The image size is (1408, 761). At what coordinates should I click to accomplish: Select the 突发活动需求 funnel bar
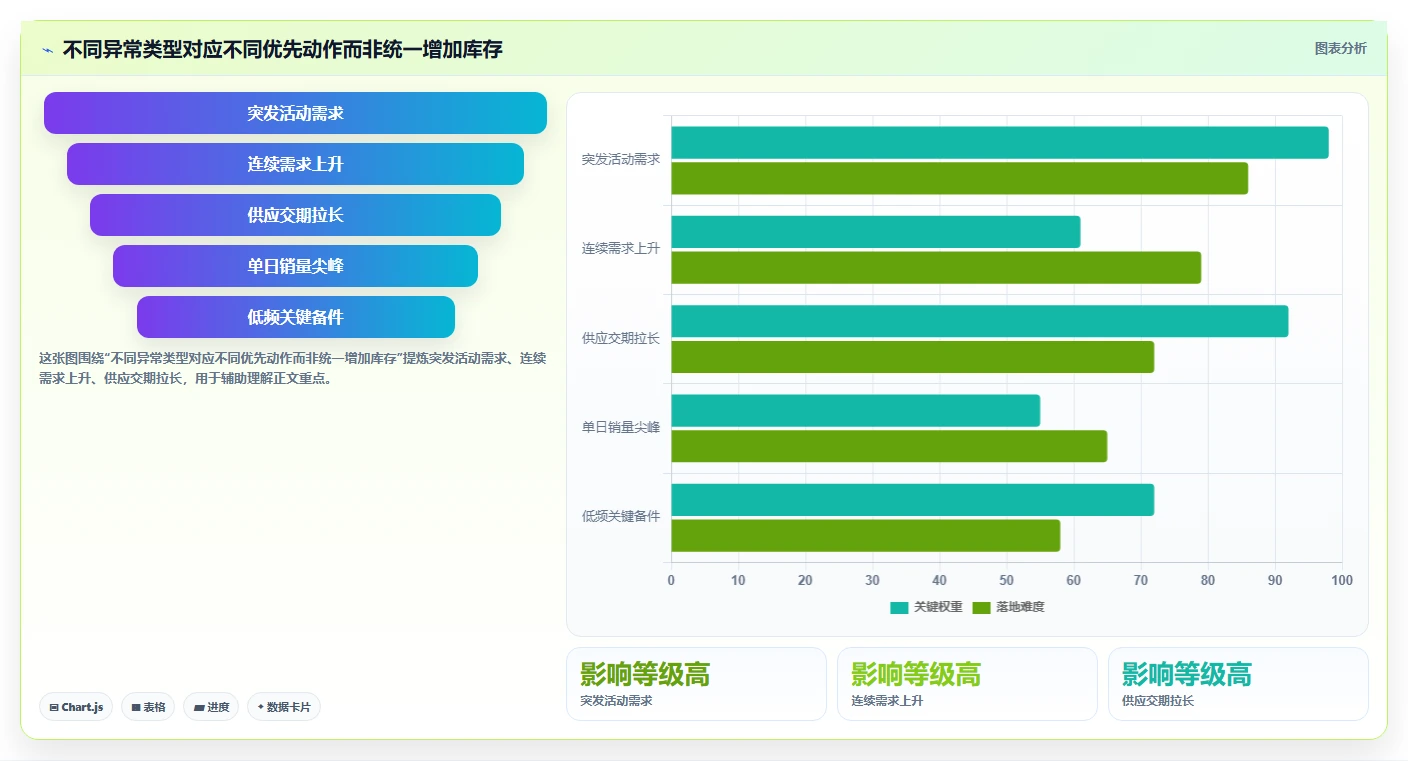click(x=295, y=113)
